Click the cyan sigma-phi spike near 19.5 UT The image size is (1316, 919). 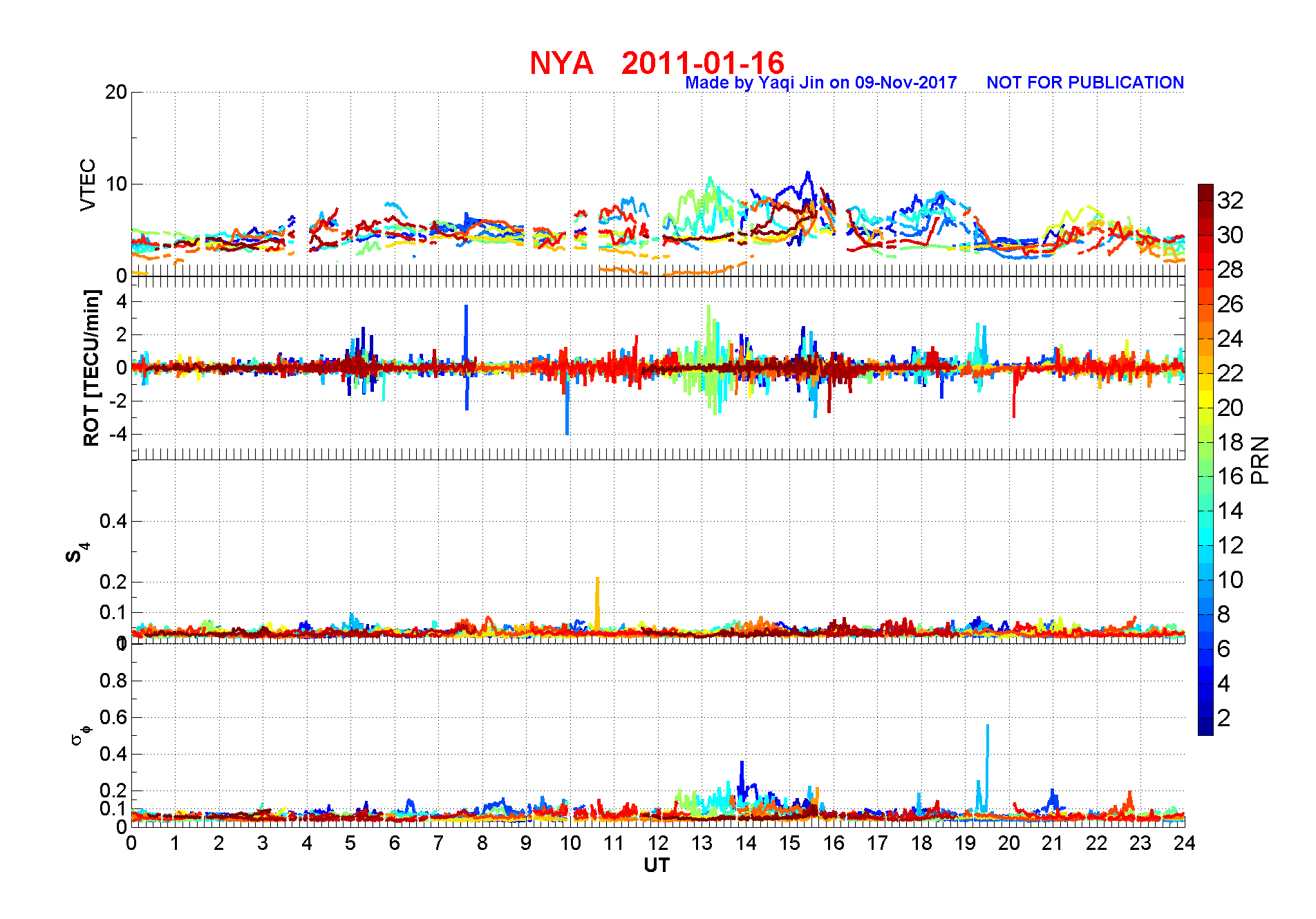(x=988, y=767)
